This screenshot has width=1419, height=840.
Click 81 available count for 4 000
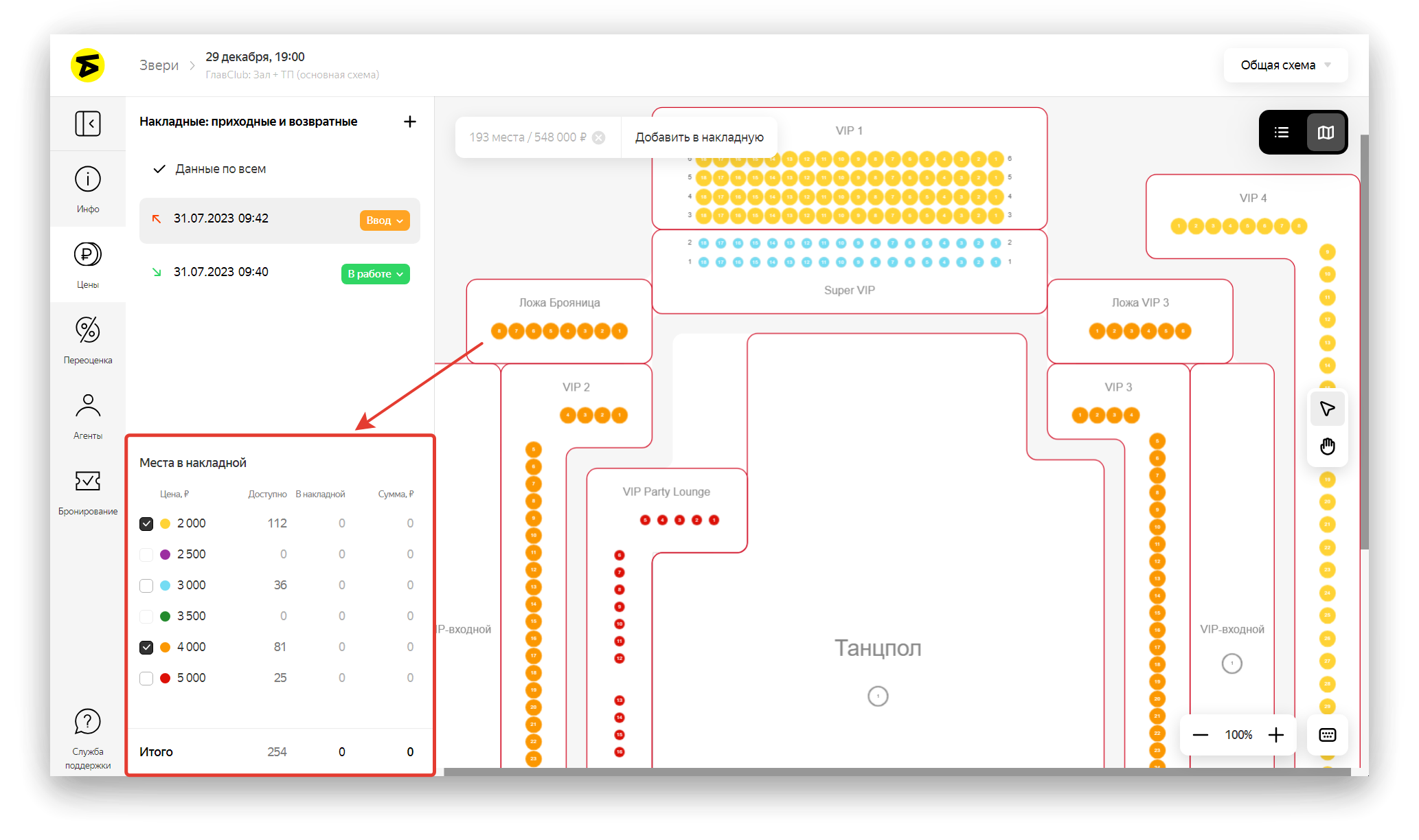click(x=280, y=648)
